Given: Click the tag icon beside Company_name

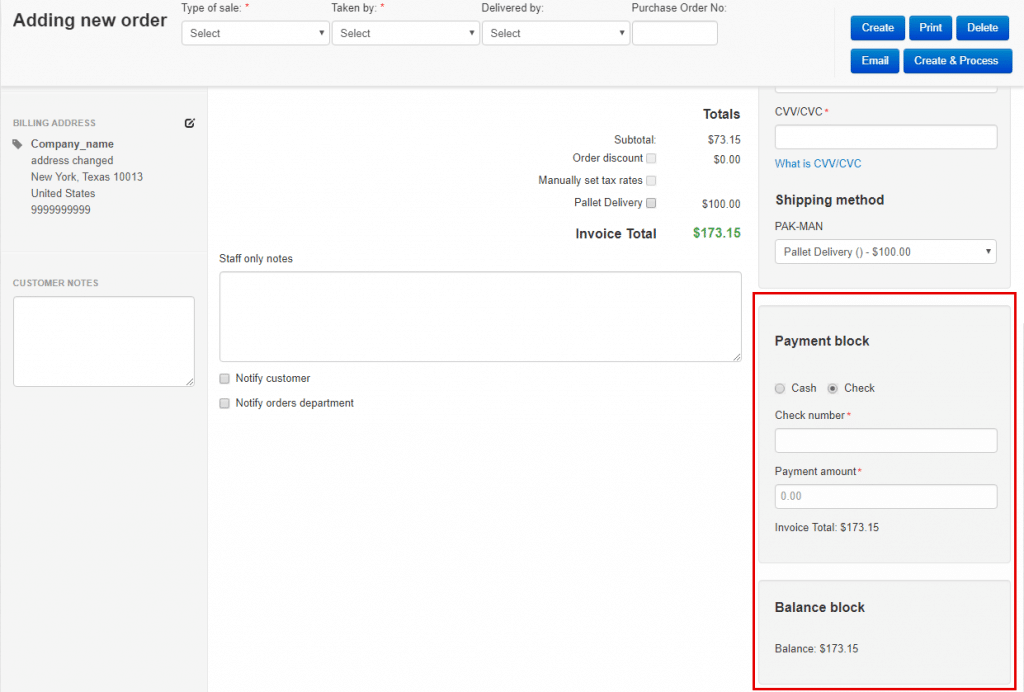Looking at the screenshot, I should 18,144.
